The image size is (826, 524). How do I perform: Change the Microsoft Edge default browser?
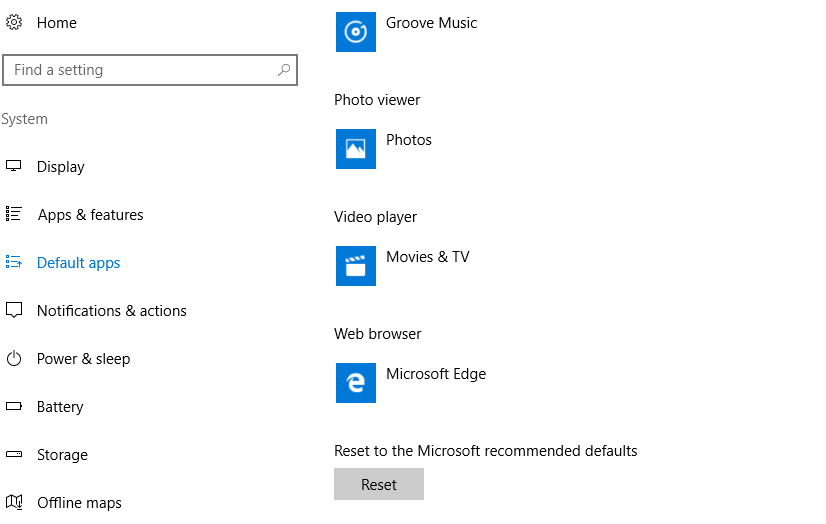click(436, 374)
